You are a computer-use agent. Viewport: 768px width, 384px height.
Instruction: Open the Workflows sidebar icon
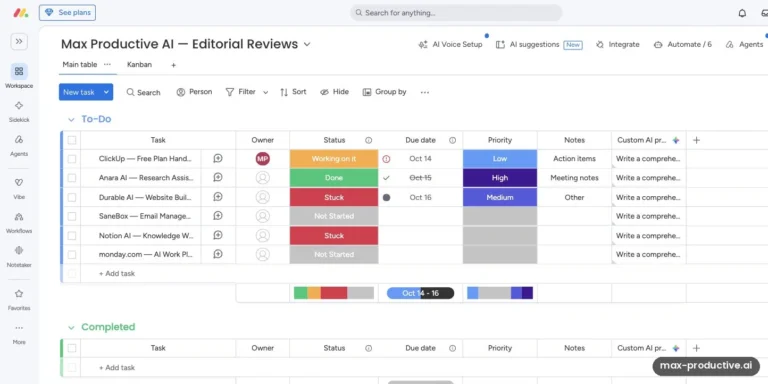pos(19,216)
